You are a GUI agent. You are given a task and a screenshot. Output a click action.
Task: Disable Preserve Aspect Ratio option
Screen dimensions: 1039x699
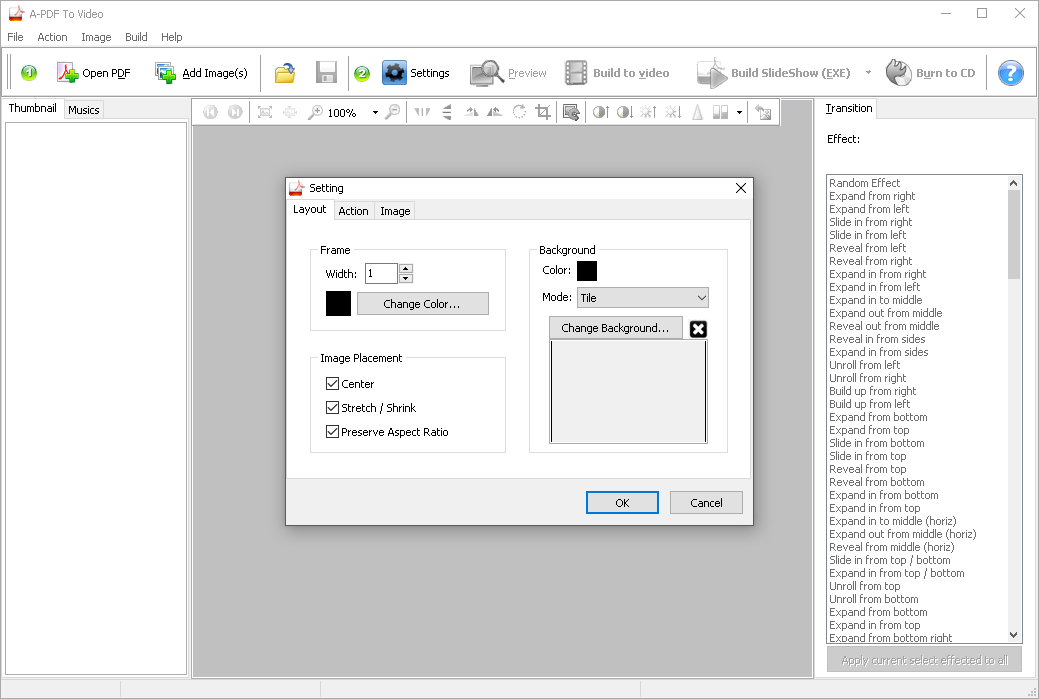tap(333, 432)
